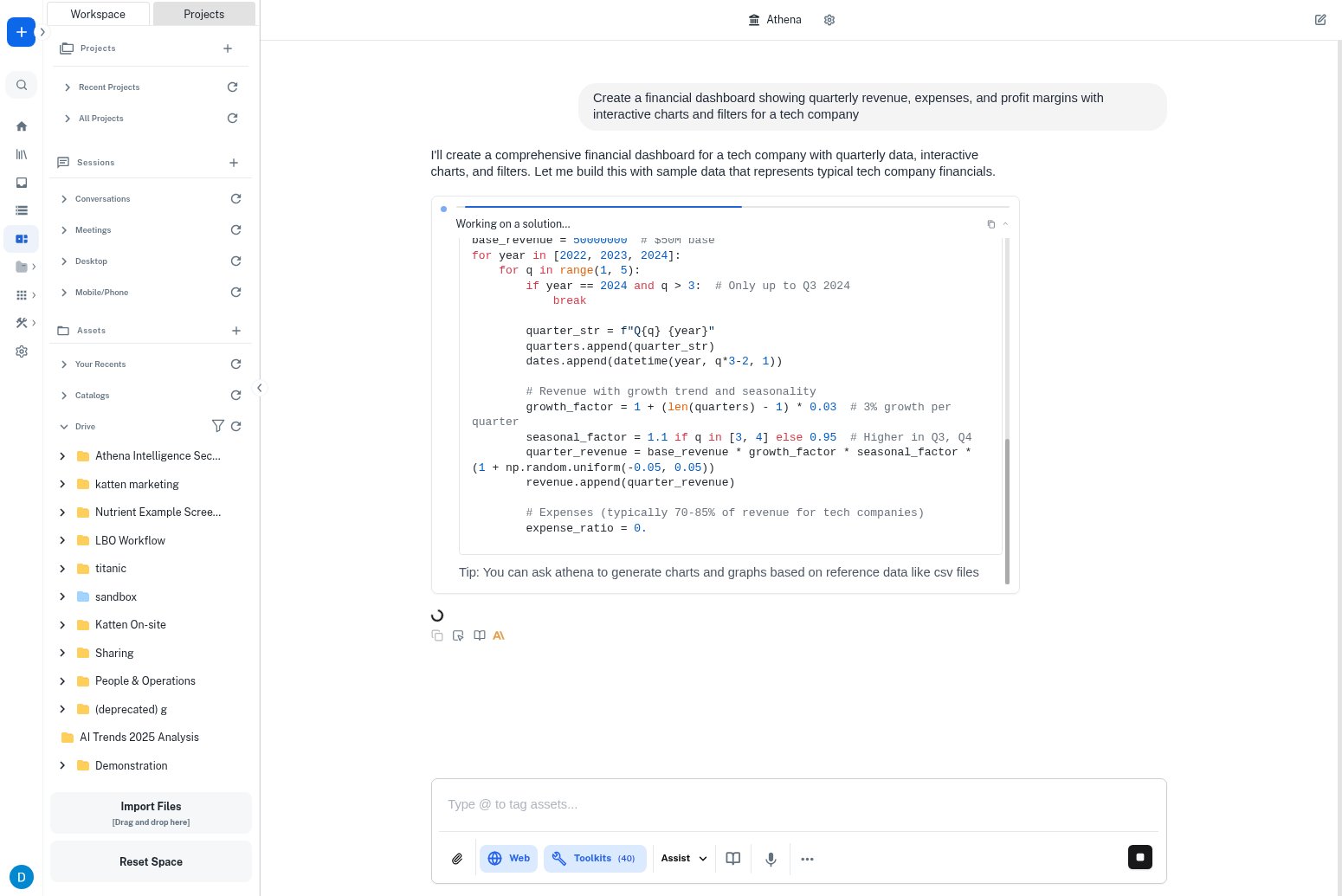Image resolution: width=1342 pixels, height=896 pixels.
Task: Stop the response generation
Action: point(1140,857)
